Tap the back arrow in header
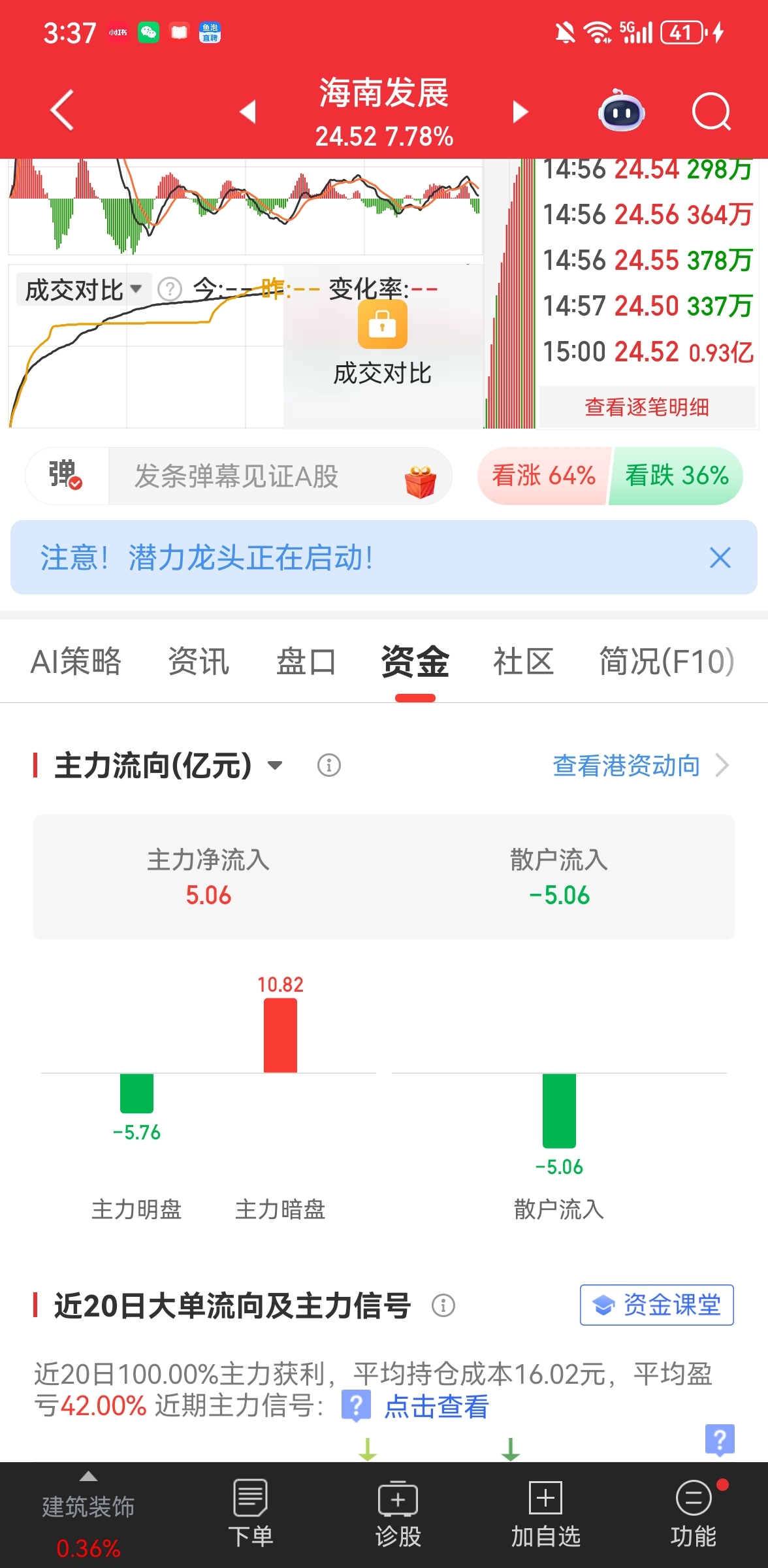 point(62,110)
